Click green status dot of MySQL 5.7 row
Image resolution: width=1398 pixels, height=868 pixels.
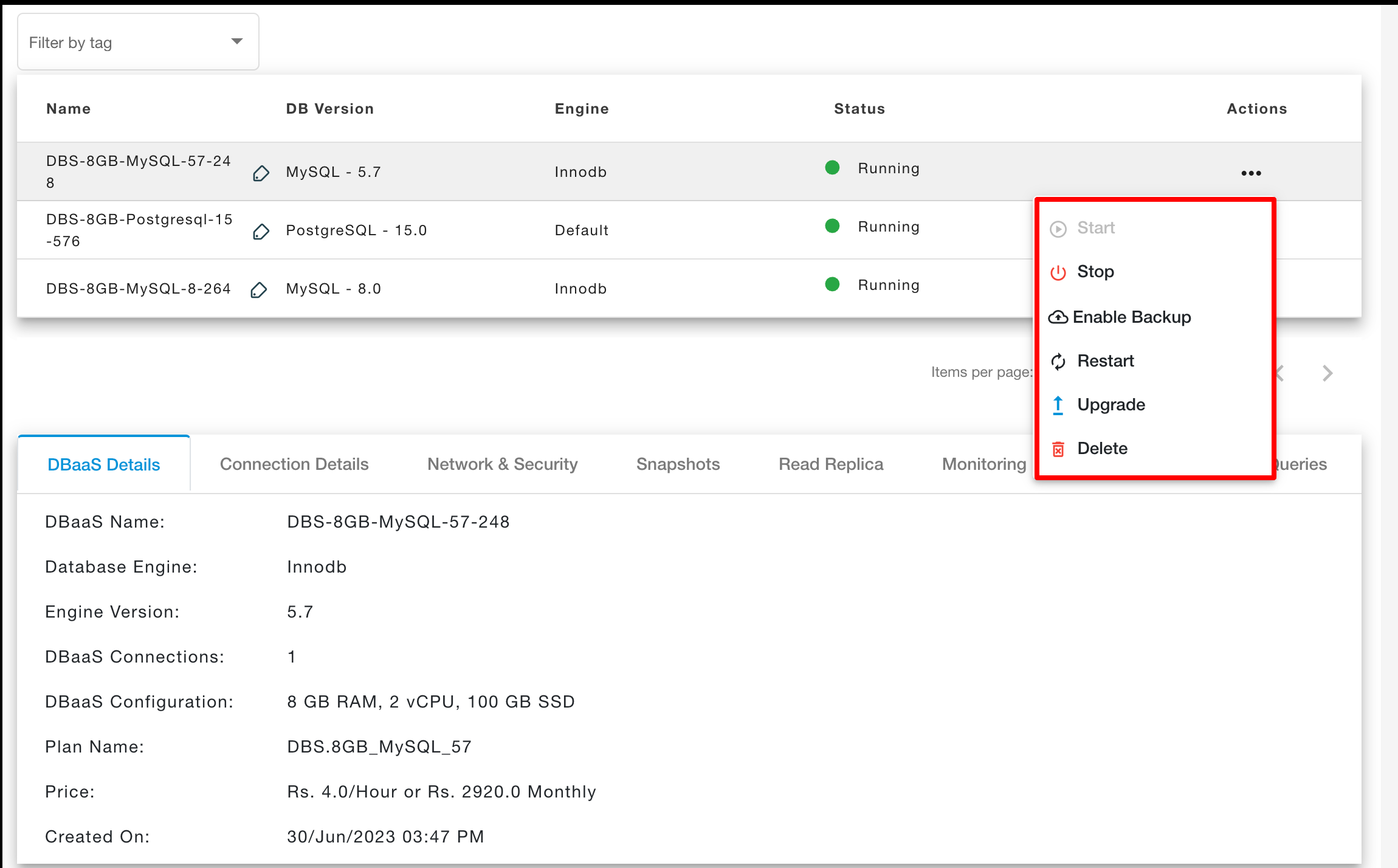click(832, 167)
